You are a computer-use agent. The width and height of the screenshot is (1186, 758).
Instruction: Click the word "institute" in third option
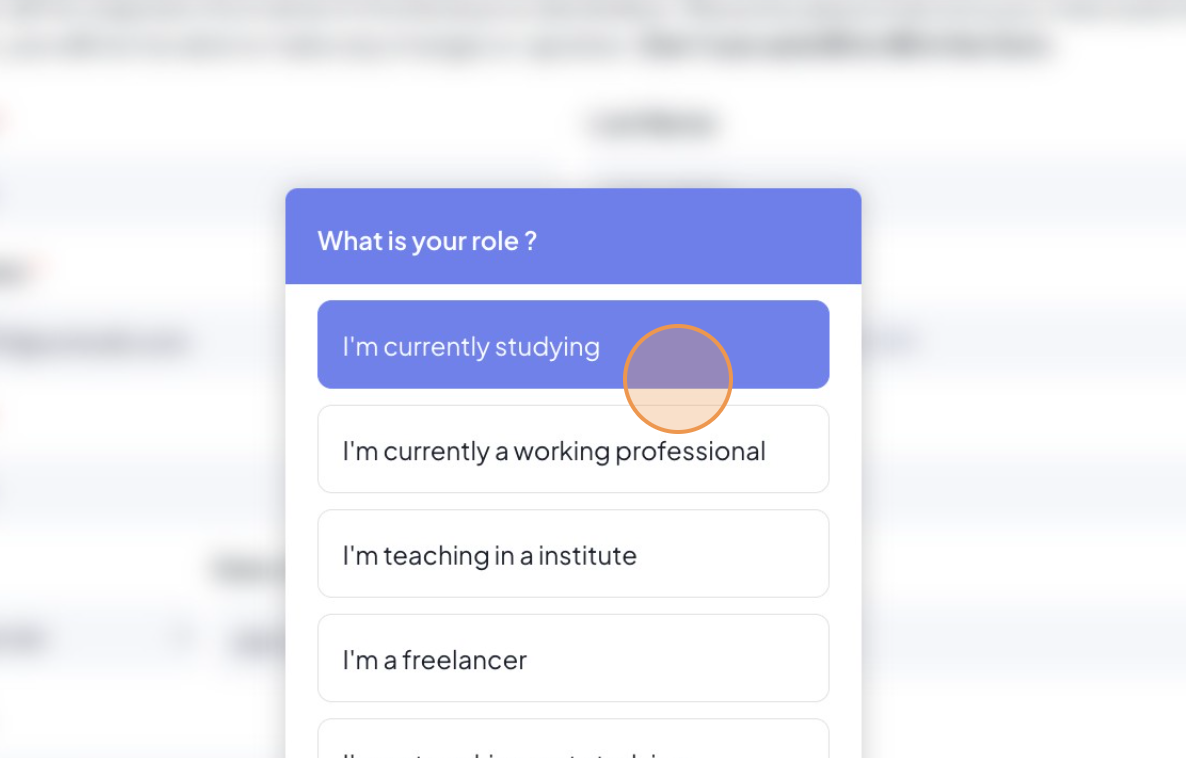pos(587,555)
